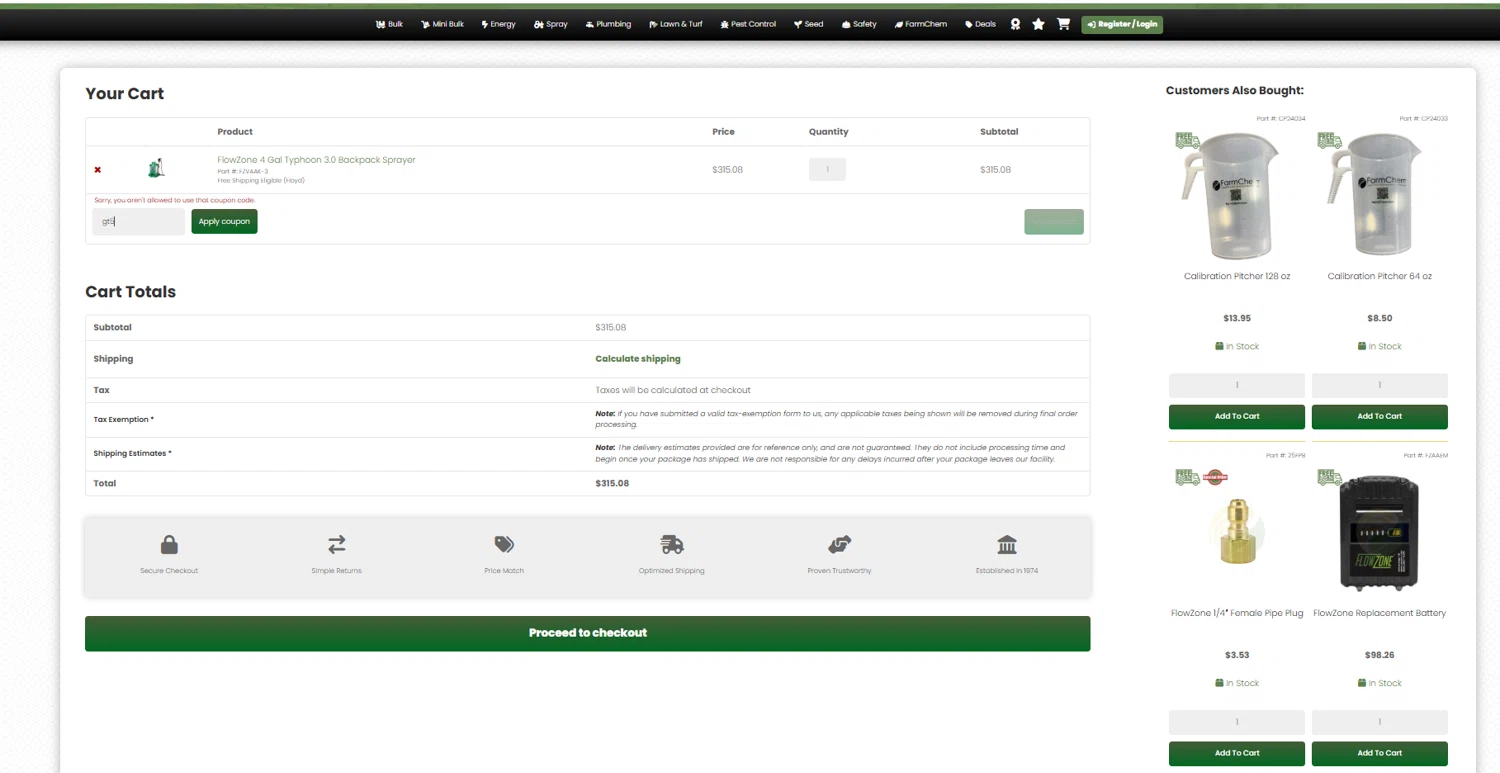This screenshot has height=773, width=1500.
Task: Click free shipping badge on 64 oz pitcher
Action: coord(1329,141)
